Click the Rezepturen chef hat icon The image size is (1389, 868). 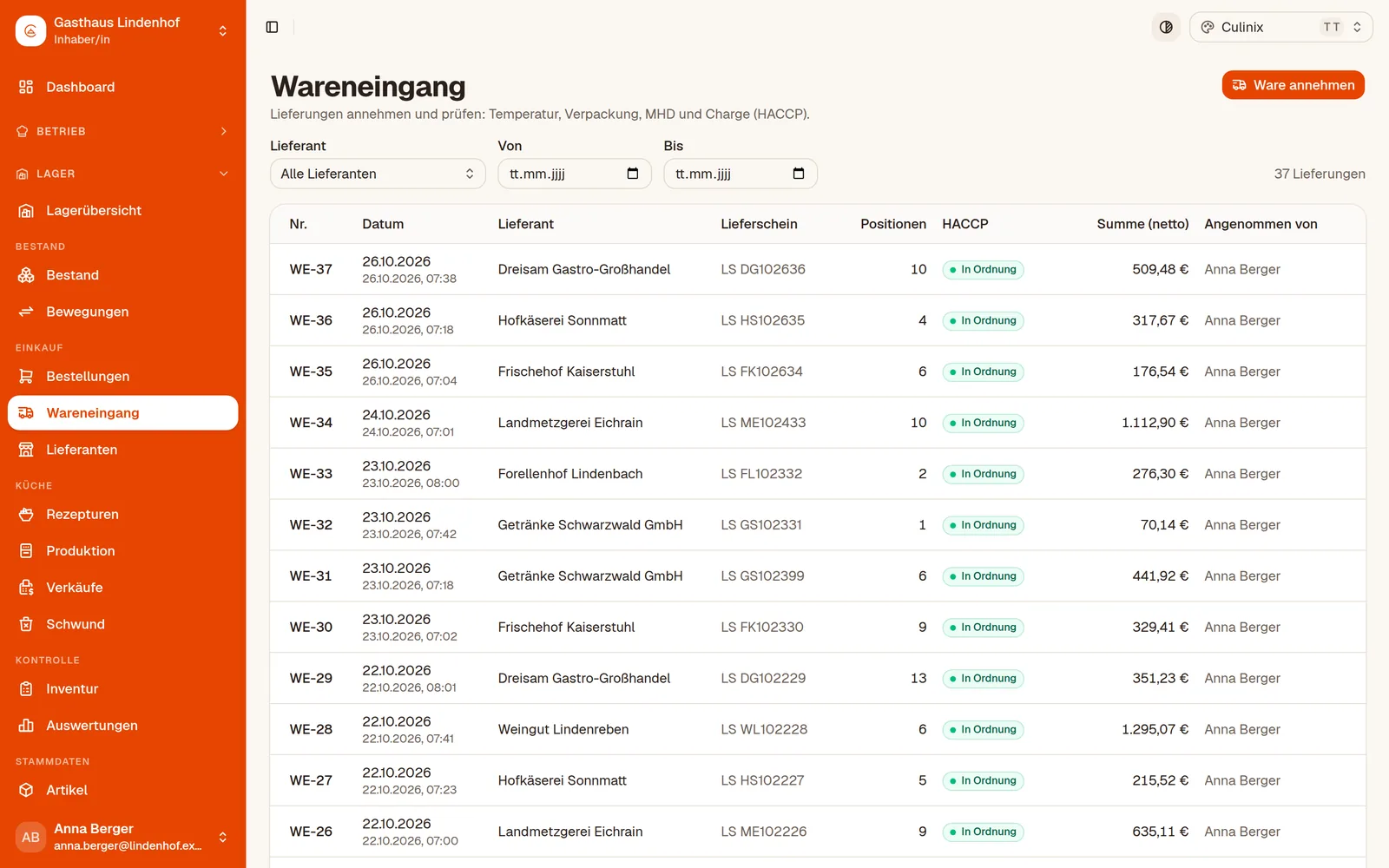pos(26,514)
